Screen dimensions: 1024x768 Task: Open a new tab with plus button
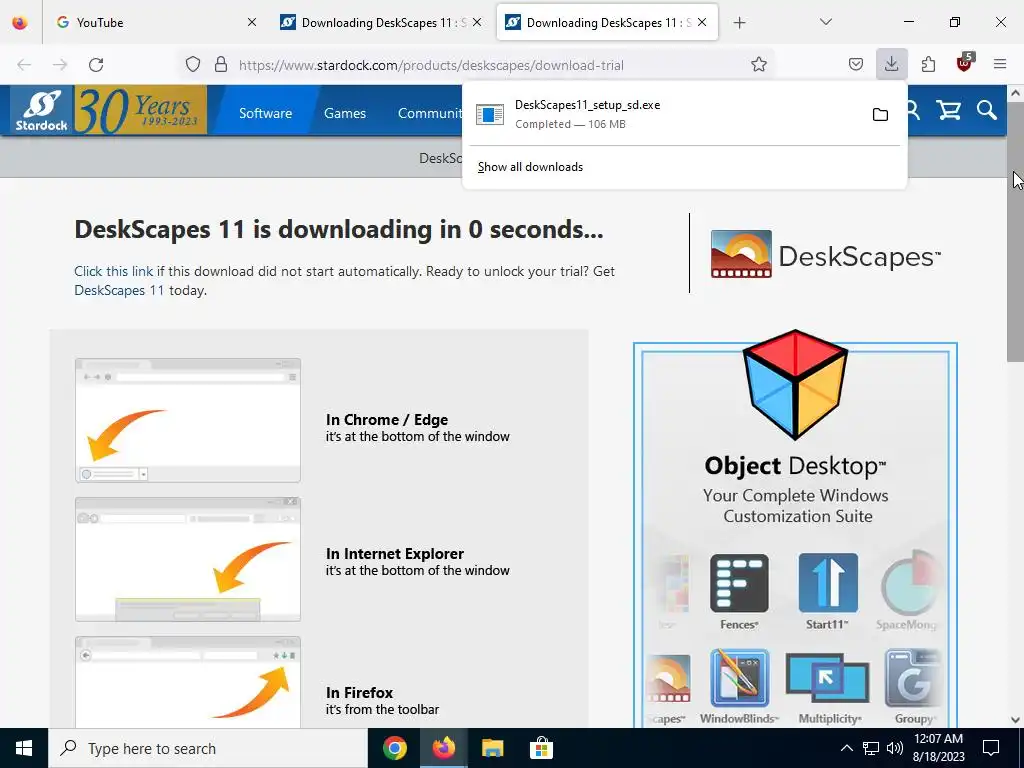[739, 23]
